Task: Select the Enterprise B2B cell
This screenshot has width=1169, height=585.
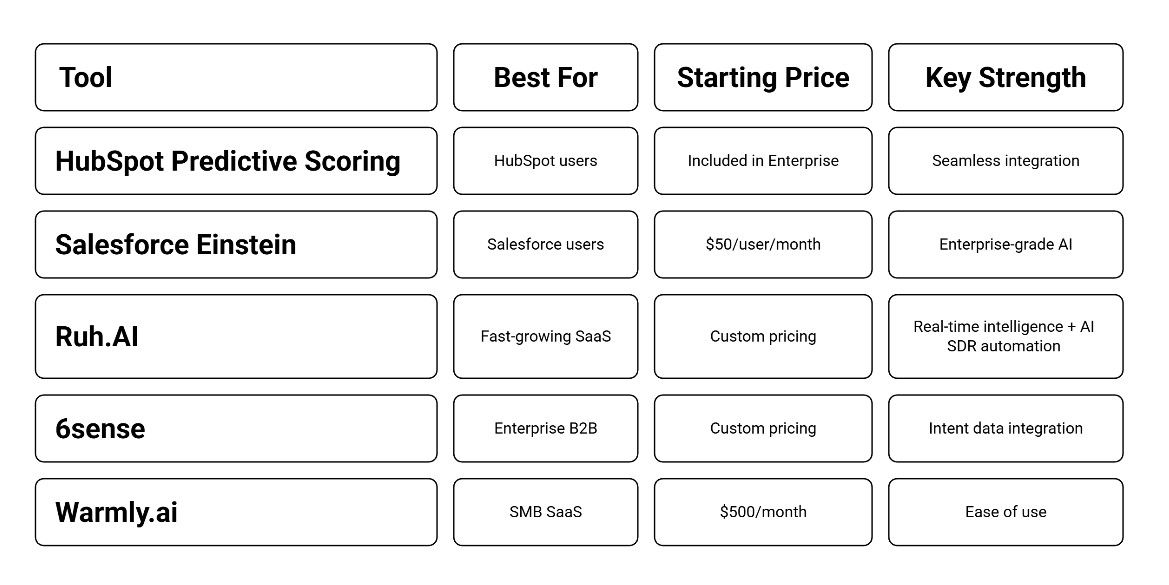Action: tap(545, 428)
